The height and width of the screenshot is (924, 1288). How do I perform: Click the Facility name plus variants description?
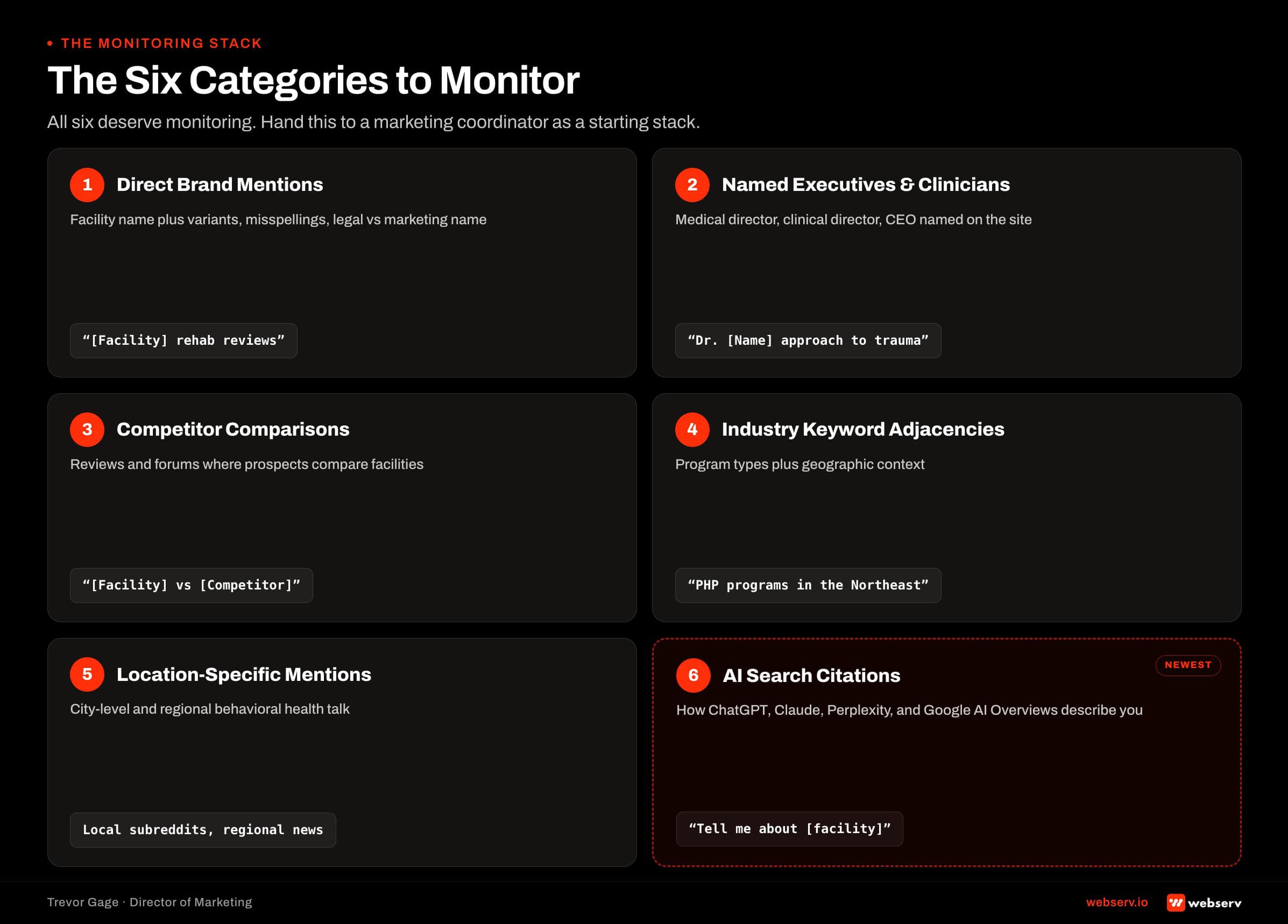point(278,219)
